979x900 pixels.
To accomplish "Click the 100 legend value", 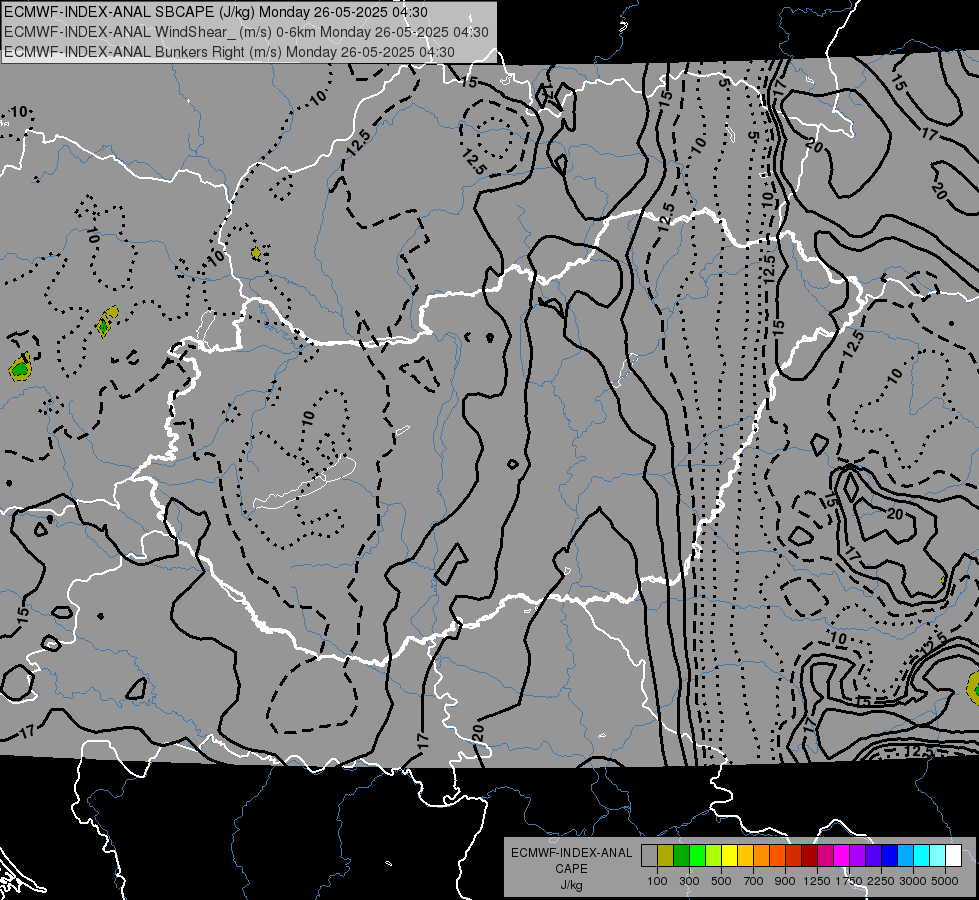I will (x=657, y=881).
